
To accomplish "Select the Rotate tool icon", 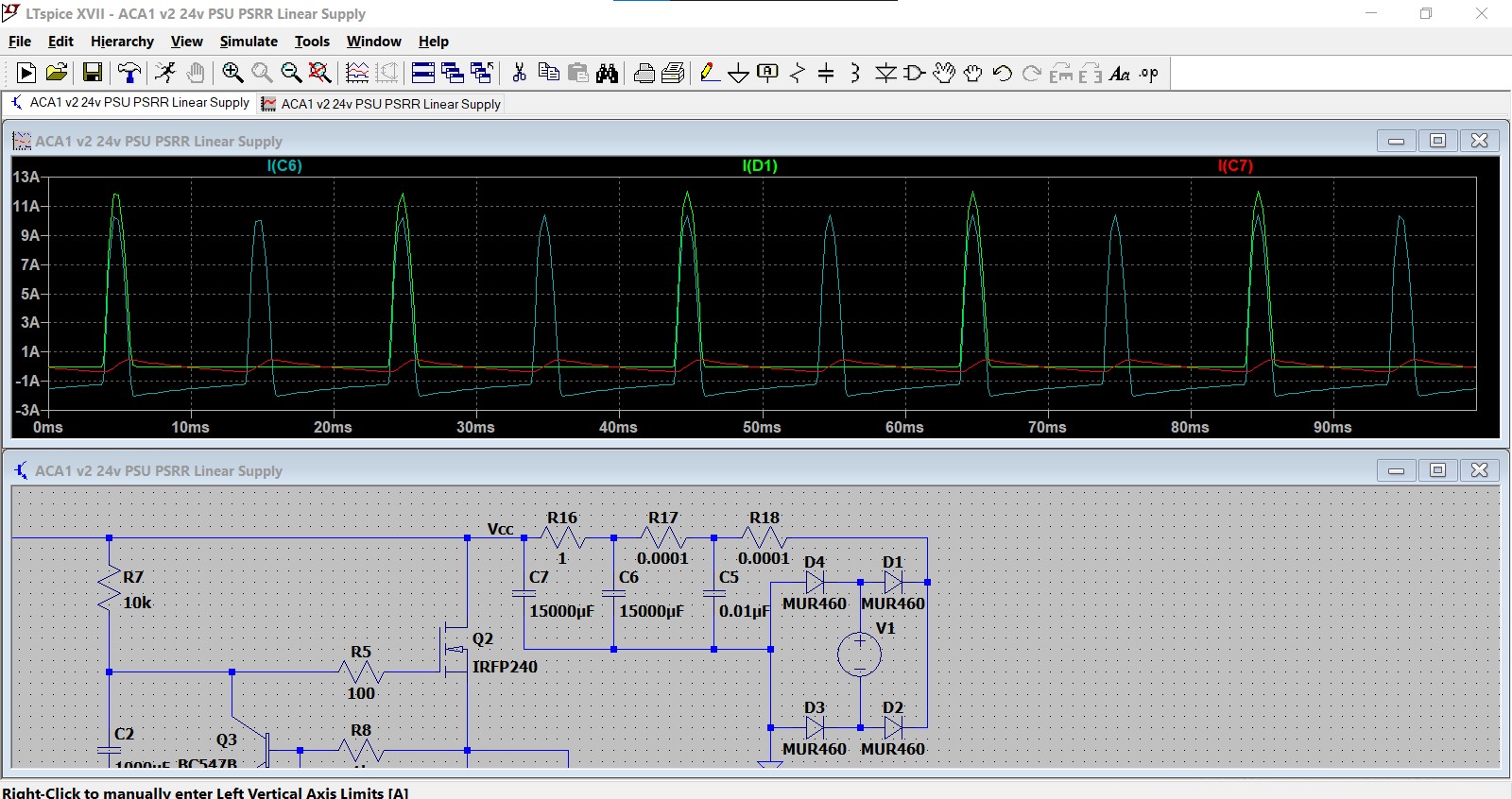I will click(1061, 73).
